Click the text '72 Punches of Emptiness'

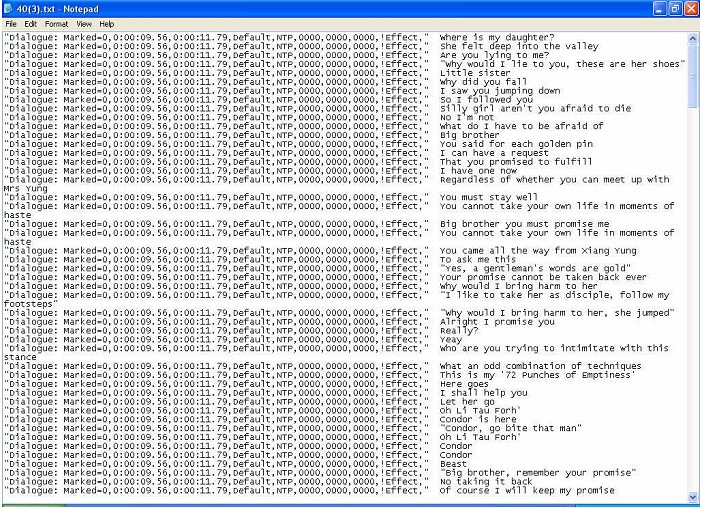coord(568,375)
